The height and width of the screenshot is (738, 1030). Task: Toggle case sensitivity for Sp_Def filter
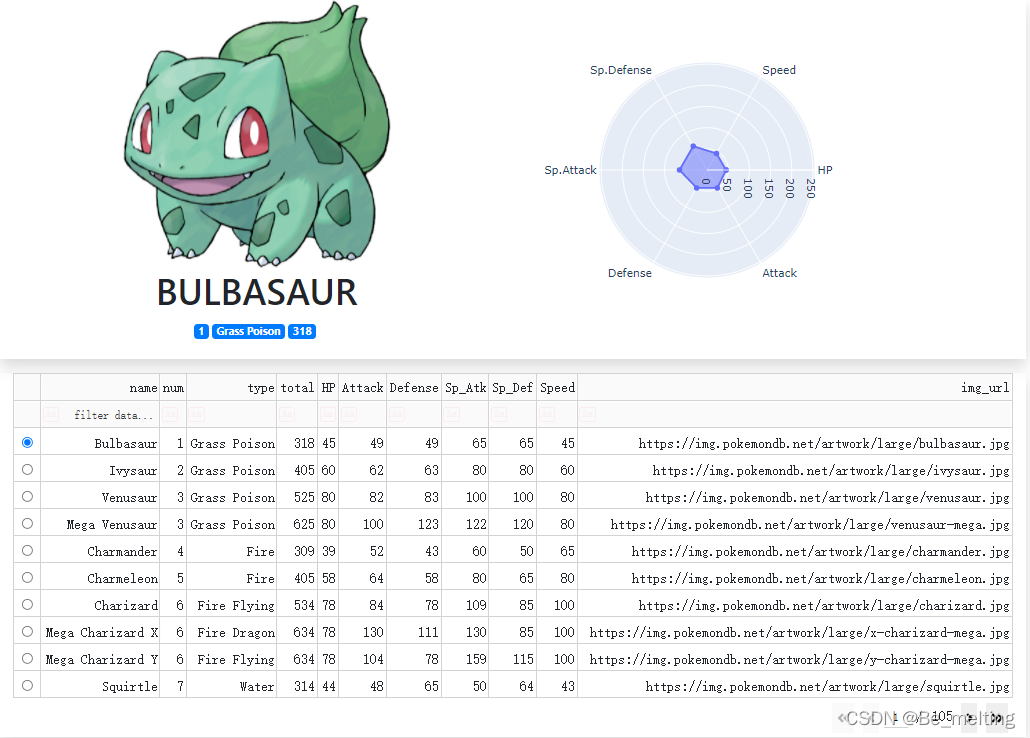click(x=499, y=415)
